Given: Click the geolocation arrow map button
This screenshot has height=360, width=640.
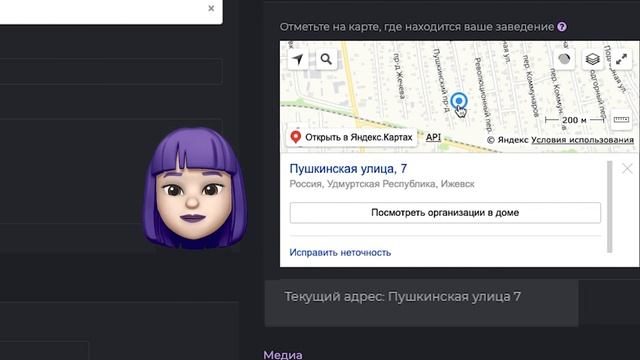Looking at the screenshot, I should (x=298, y=59).
